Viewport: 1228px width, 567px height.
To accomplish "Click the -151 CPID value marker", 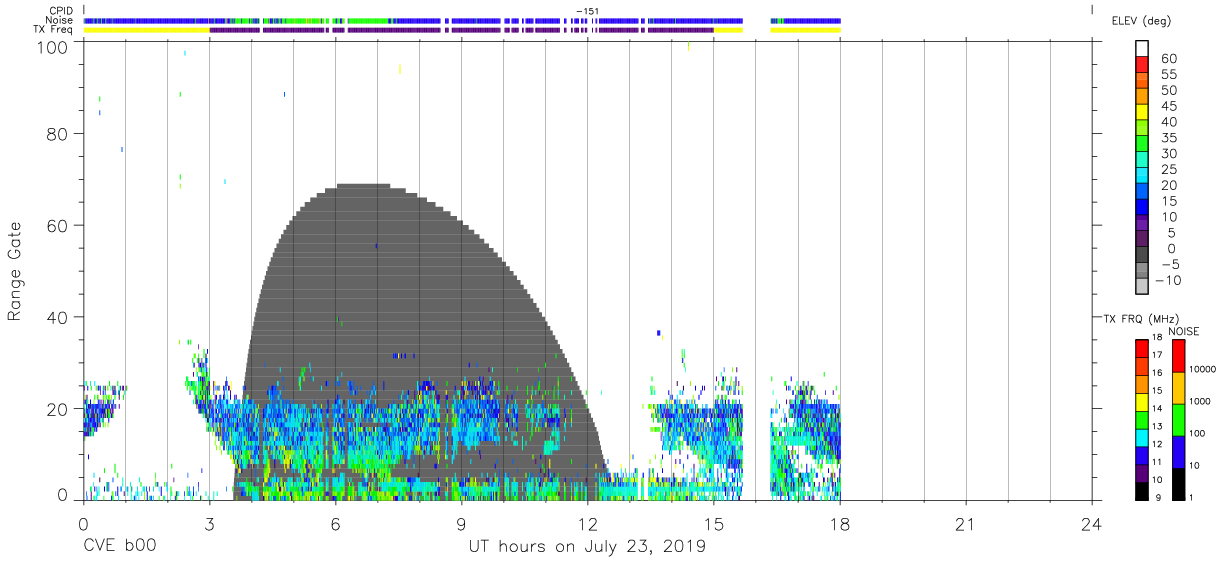I will [587, 11].
